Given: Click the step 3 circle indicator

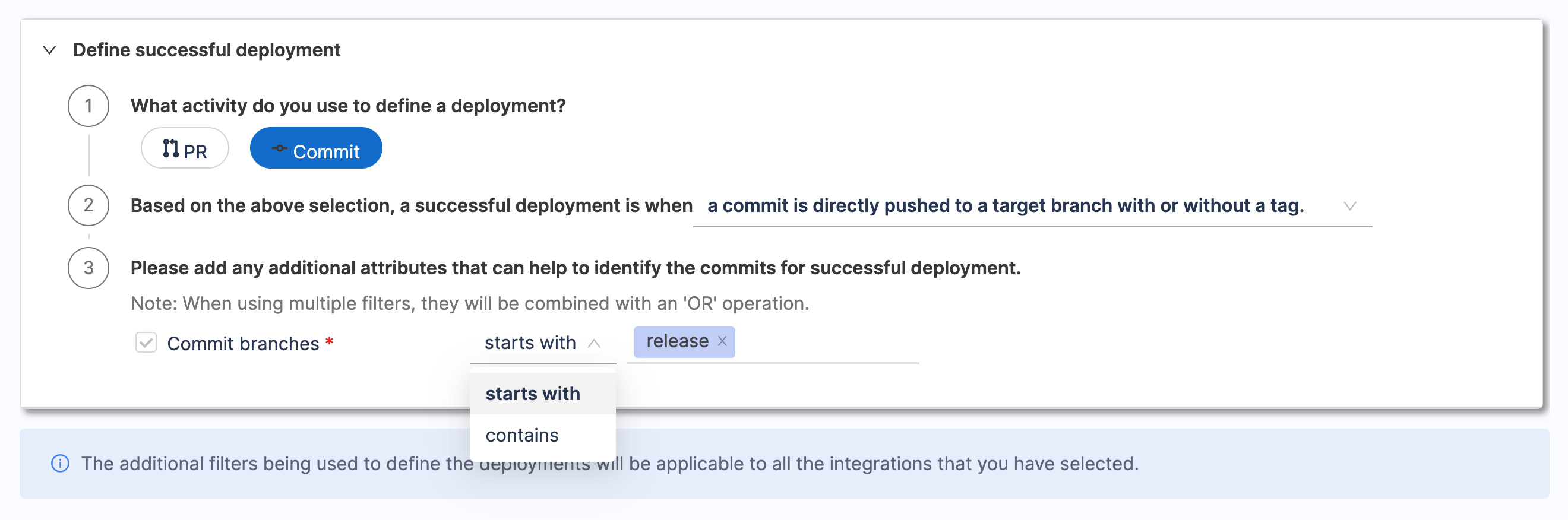Looking at the screenshot, I should point(88,268).
